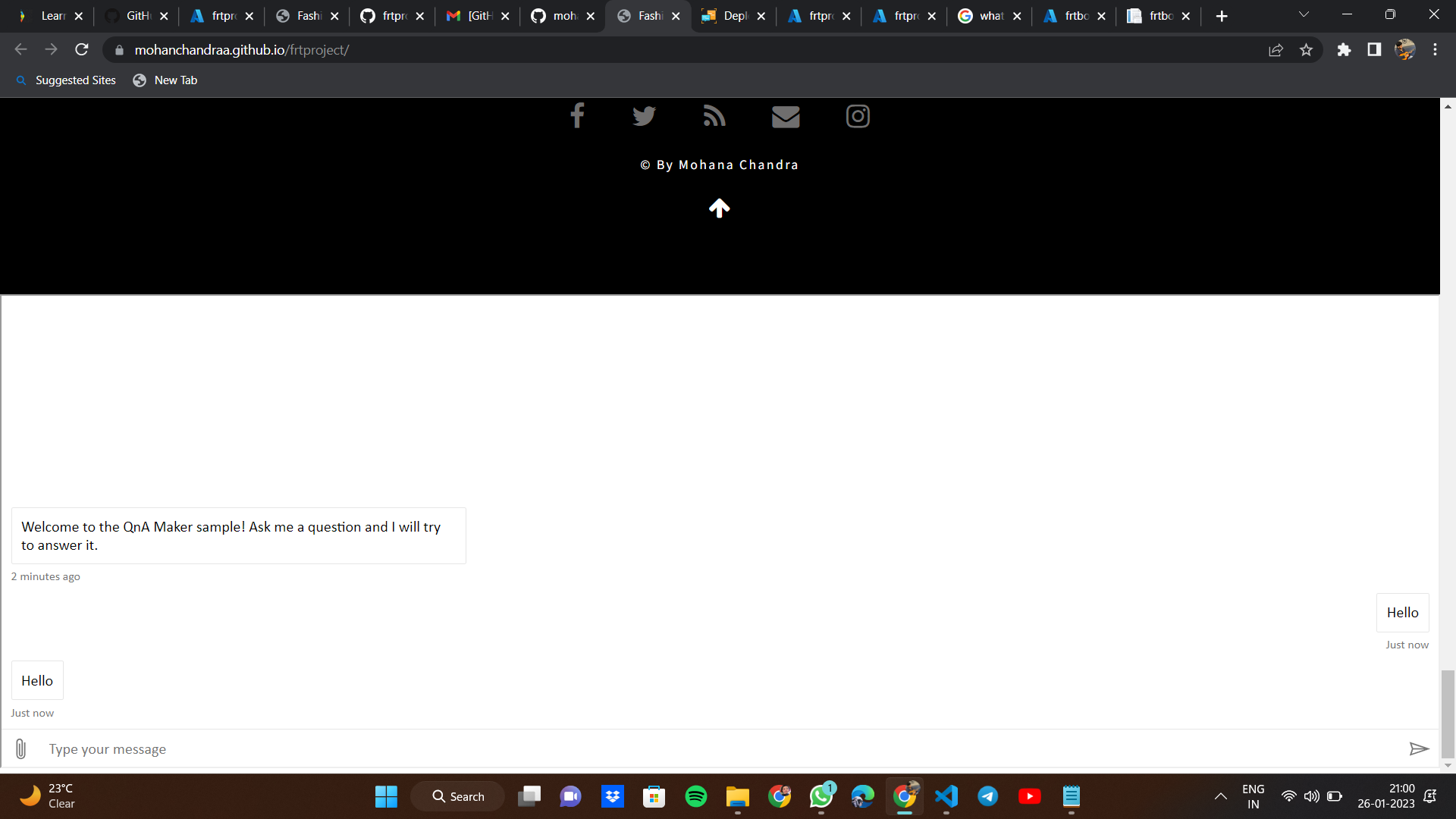Expand hidden icons in the system tray
Screen dimensions: 1456x819
1221,796
